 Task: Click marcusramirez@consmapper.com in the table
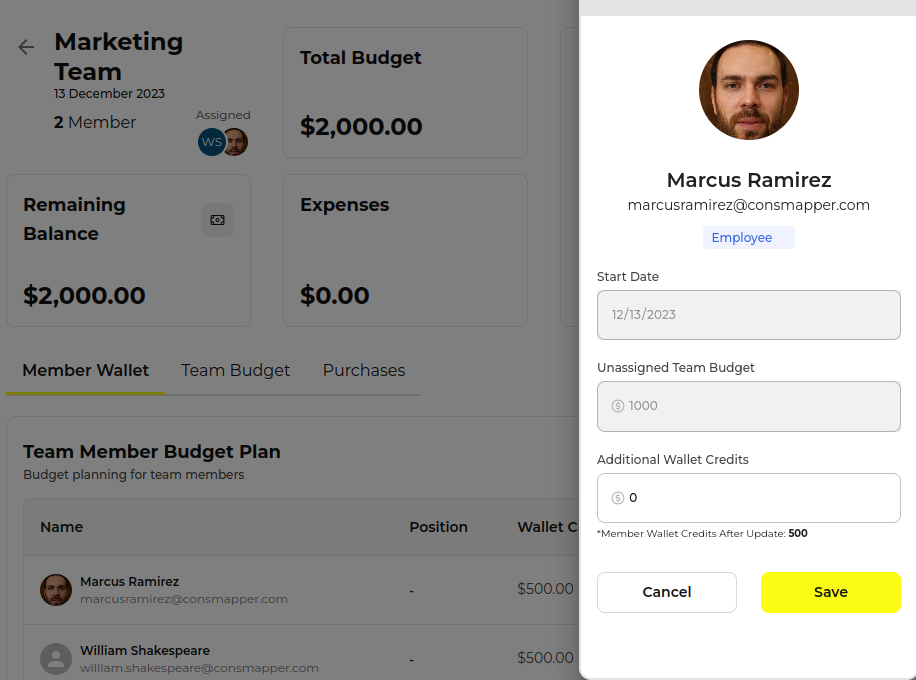(x=183, y=599)
